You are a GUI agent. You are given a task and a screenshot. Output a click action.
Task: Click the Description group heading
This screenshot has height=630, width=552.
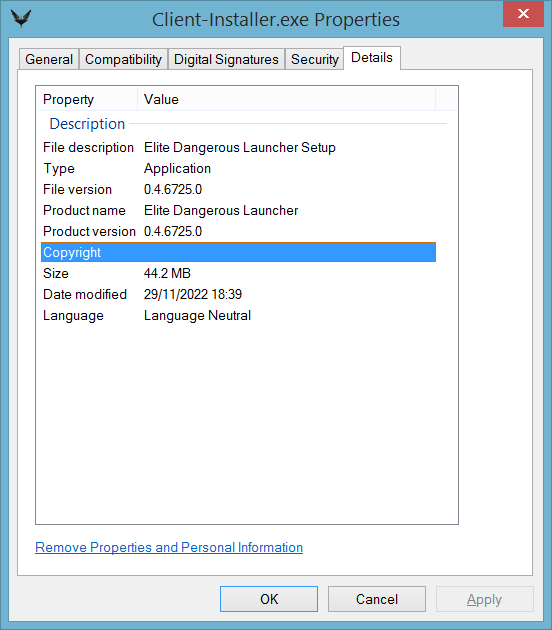[87, 124]
